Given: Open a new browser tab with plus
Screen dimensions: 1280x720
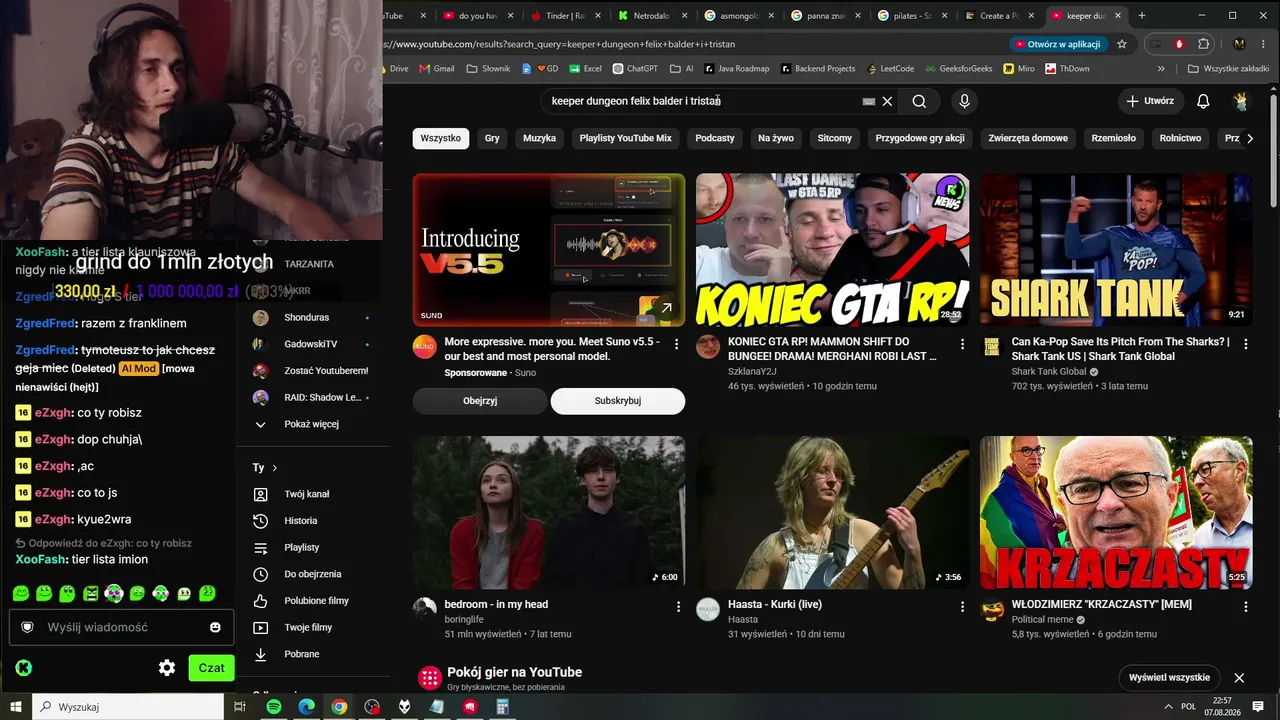Looking at the screenshot, I should click(x=1142, y=15).
